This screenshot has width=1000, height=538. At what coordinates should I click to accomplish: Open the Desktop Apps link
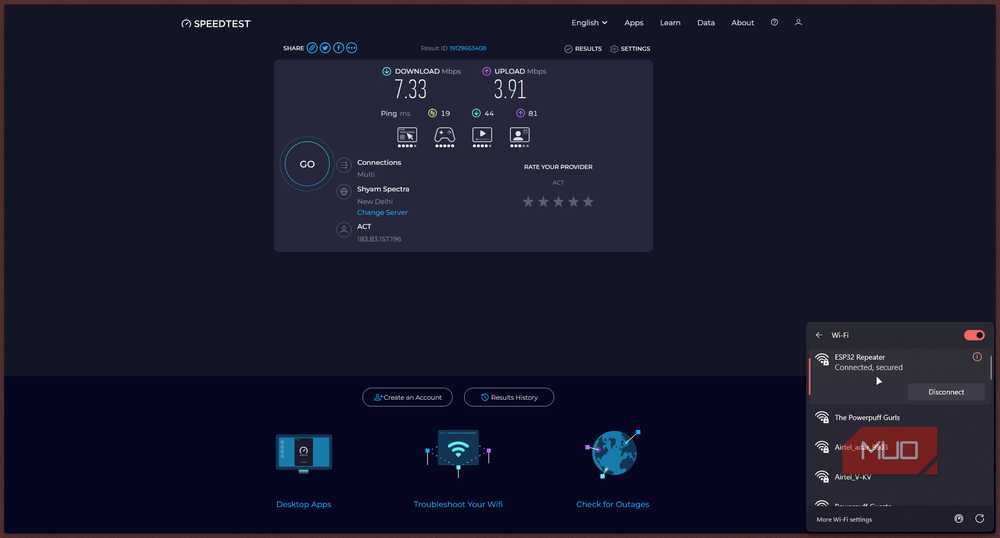304,504
